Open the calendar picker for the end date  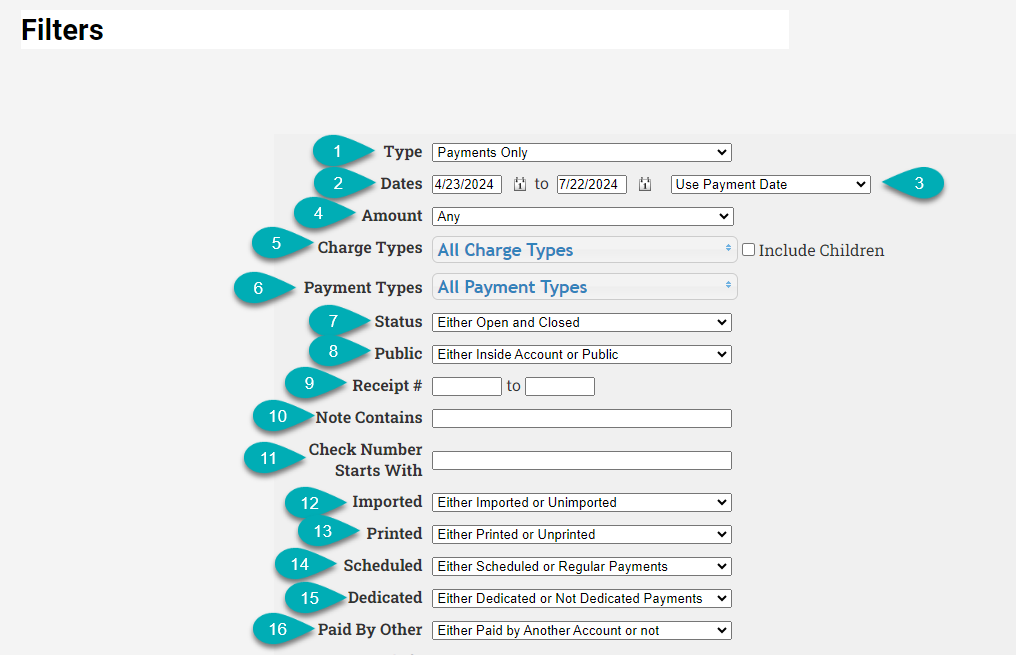pos(644,184)
